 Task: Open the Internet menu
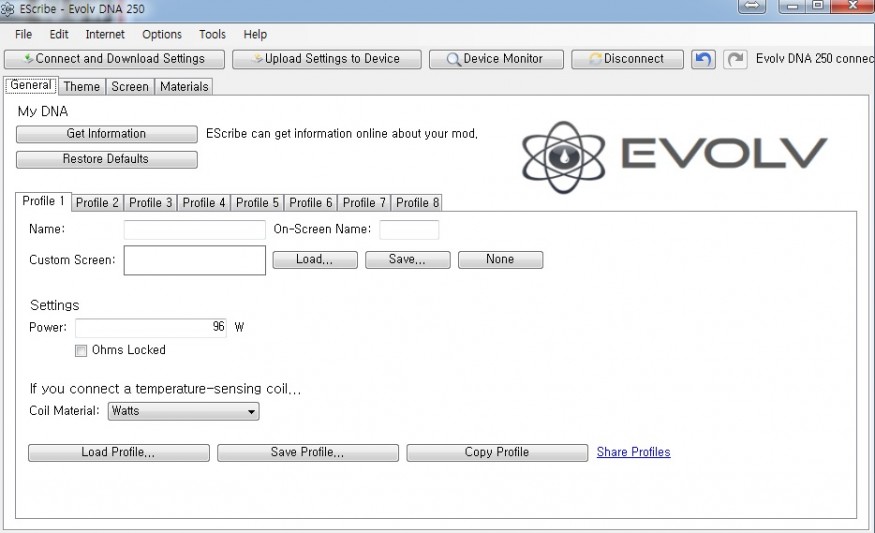tap(105, 35)
